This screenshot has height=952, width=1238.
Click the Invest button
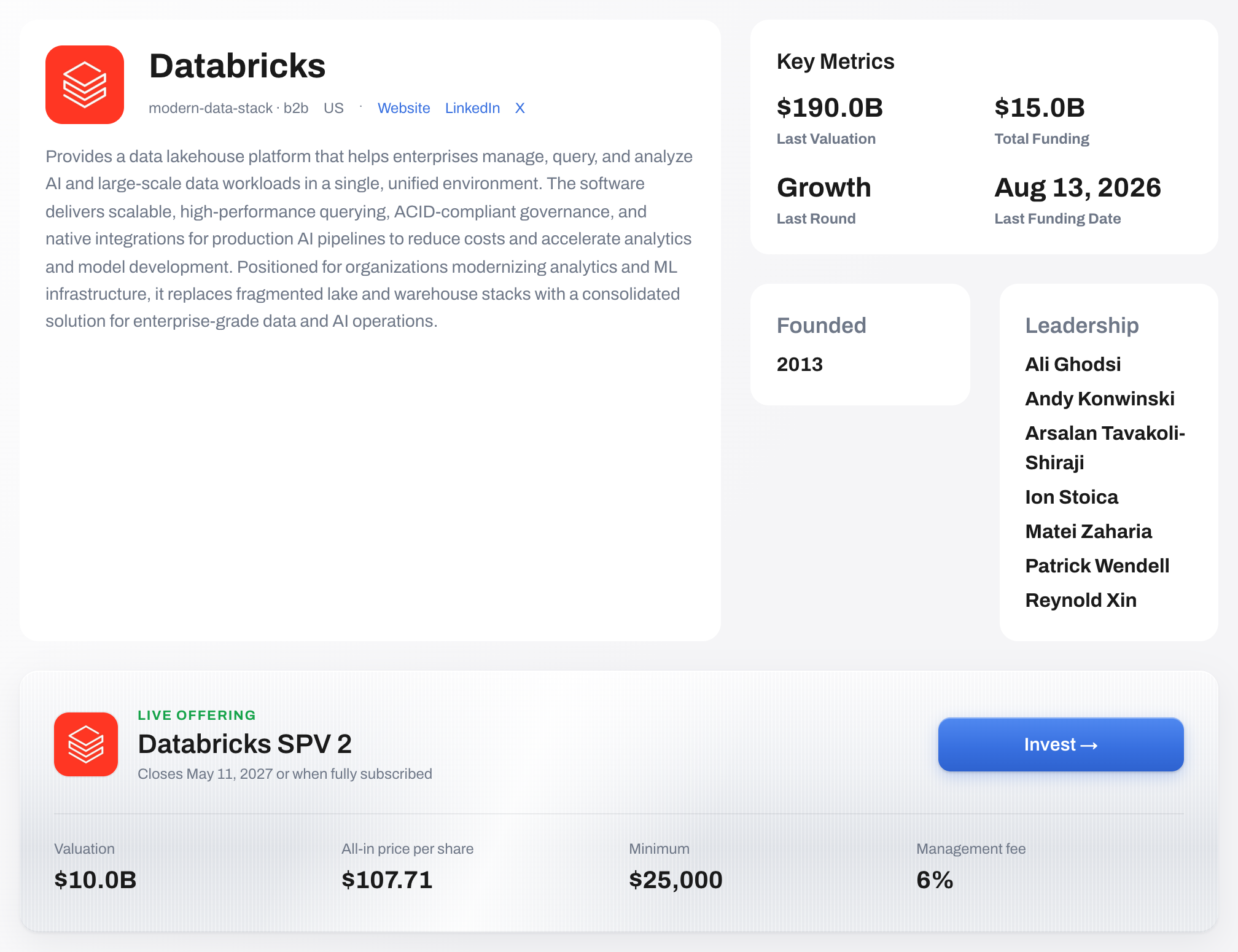pyautogui.click(x=1061, y=744)
